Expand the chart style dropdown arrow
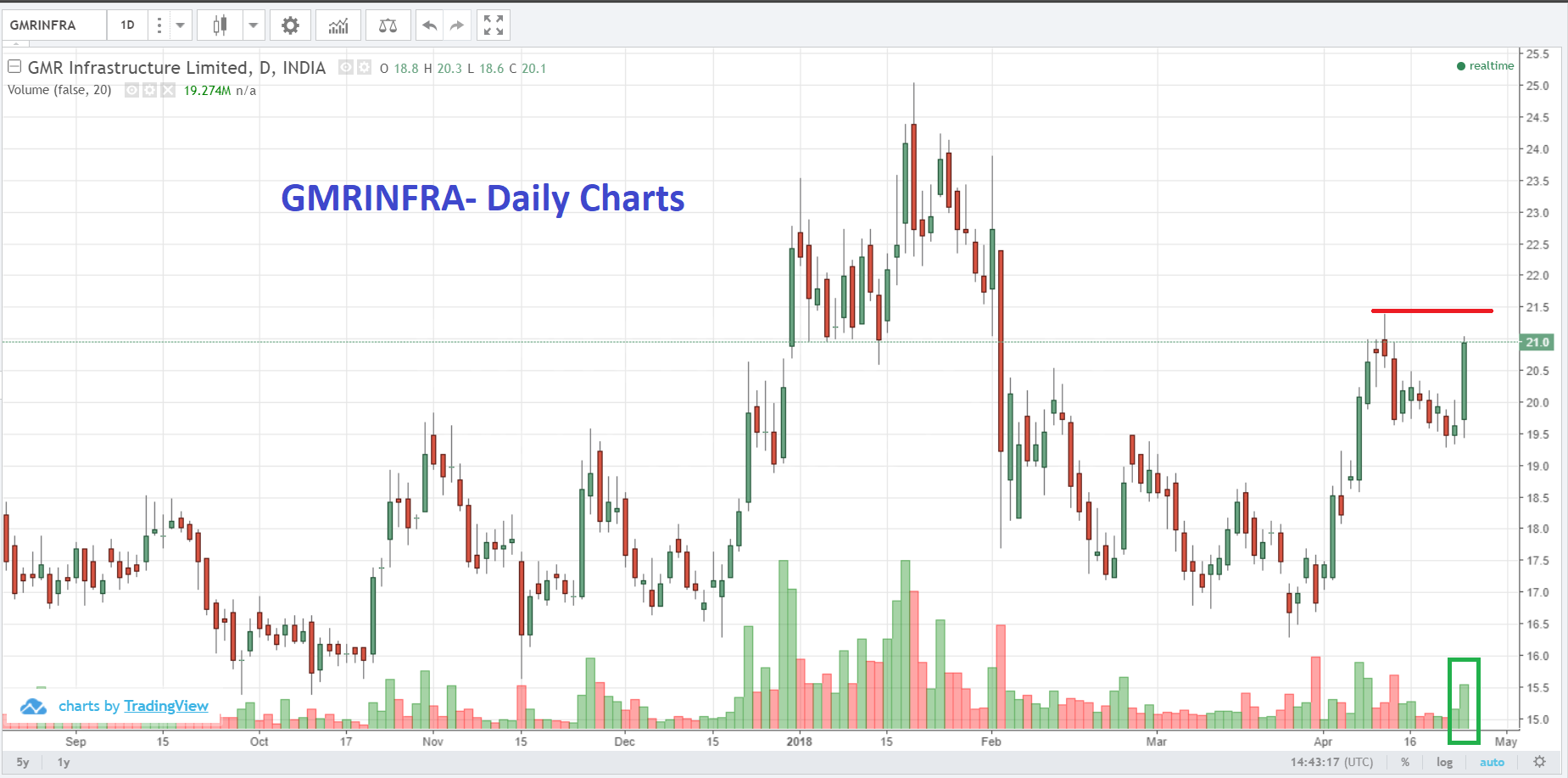This screenshot has height=778, width=1568. pos(253,25)
